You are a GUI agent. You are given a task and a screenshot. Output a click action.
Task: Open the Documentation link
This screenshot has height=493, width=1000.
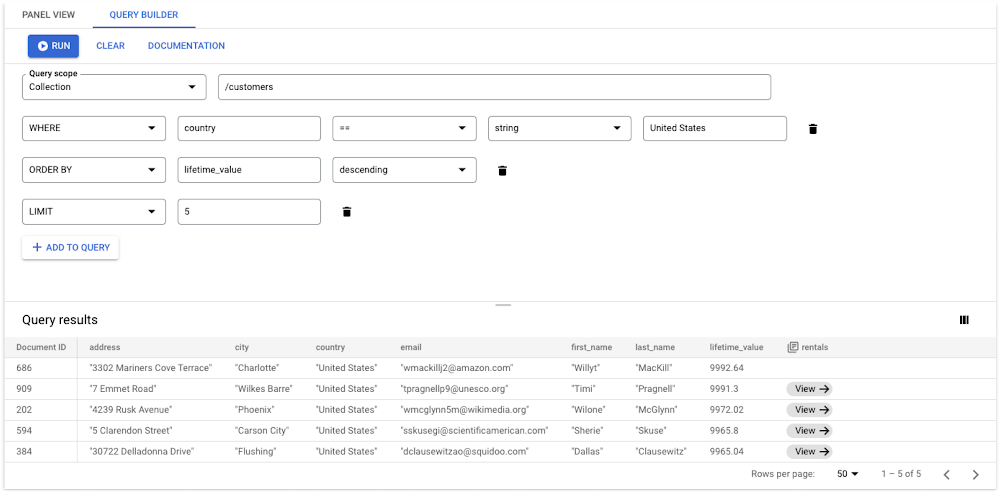(x=186, y=46)
